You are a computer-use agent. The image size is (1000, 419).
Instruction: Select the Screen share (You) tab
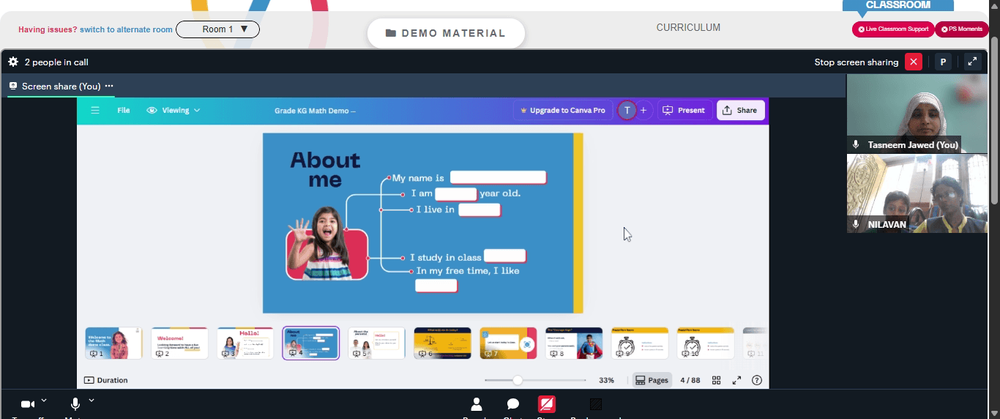pyautogui.click(x=61, y=86)
